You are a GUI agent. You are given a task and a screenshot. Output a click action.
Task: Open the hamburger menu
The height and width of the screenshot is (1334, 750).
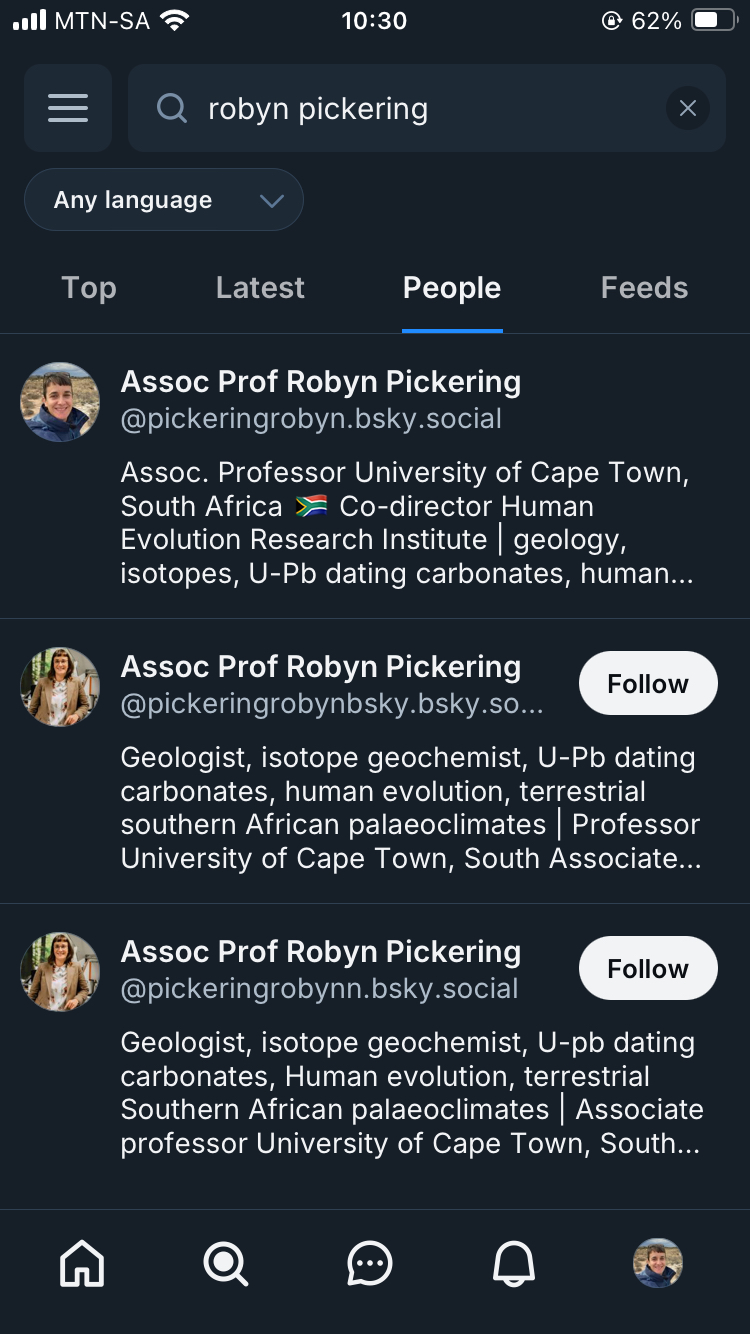[68, 108]
